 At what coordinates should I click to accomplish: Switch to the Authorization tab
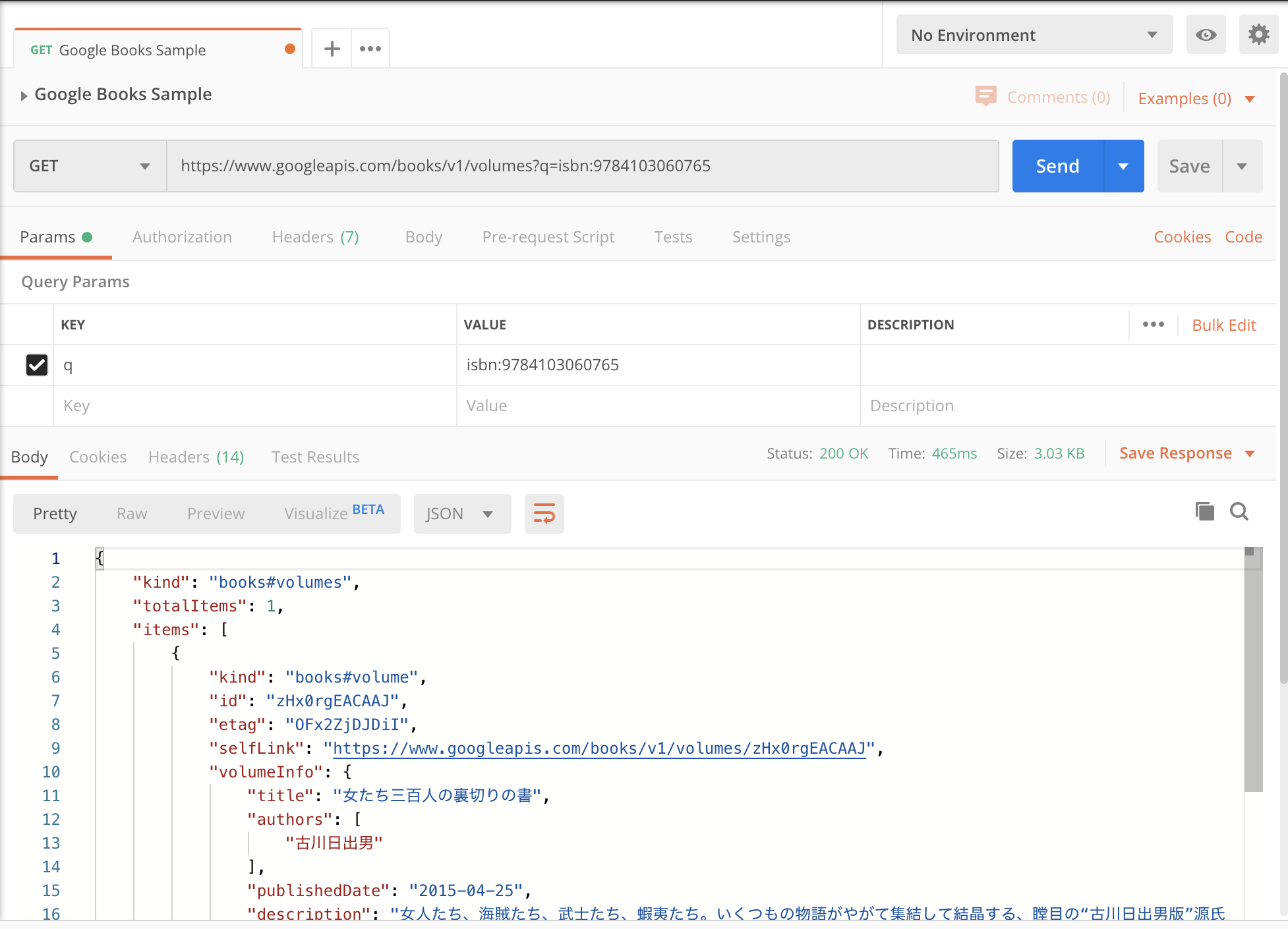(182, 237)
